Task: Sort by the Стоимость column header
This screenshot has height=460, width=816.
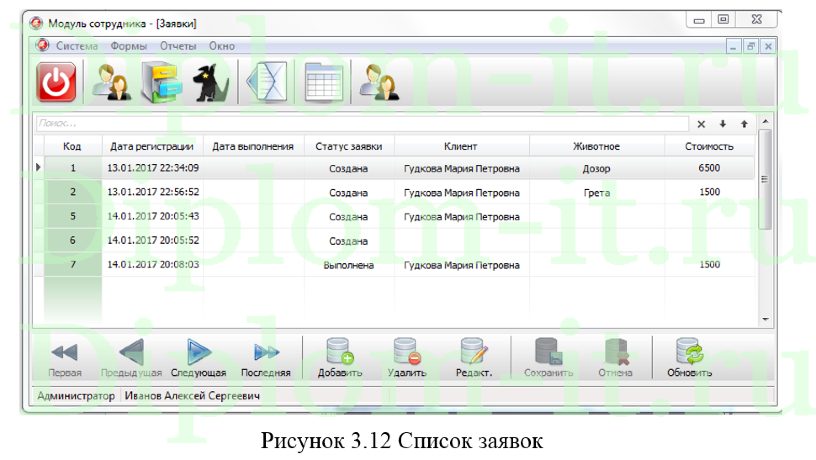Action: pyautogui.click(x=709, y=146)
